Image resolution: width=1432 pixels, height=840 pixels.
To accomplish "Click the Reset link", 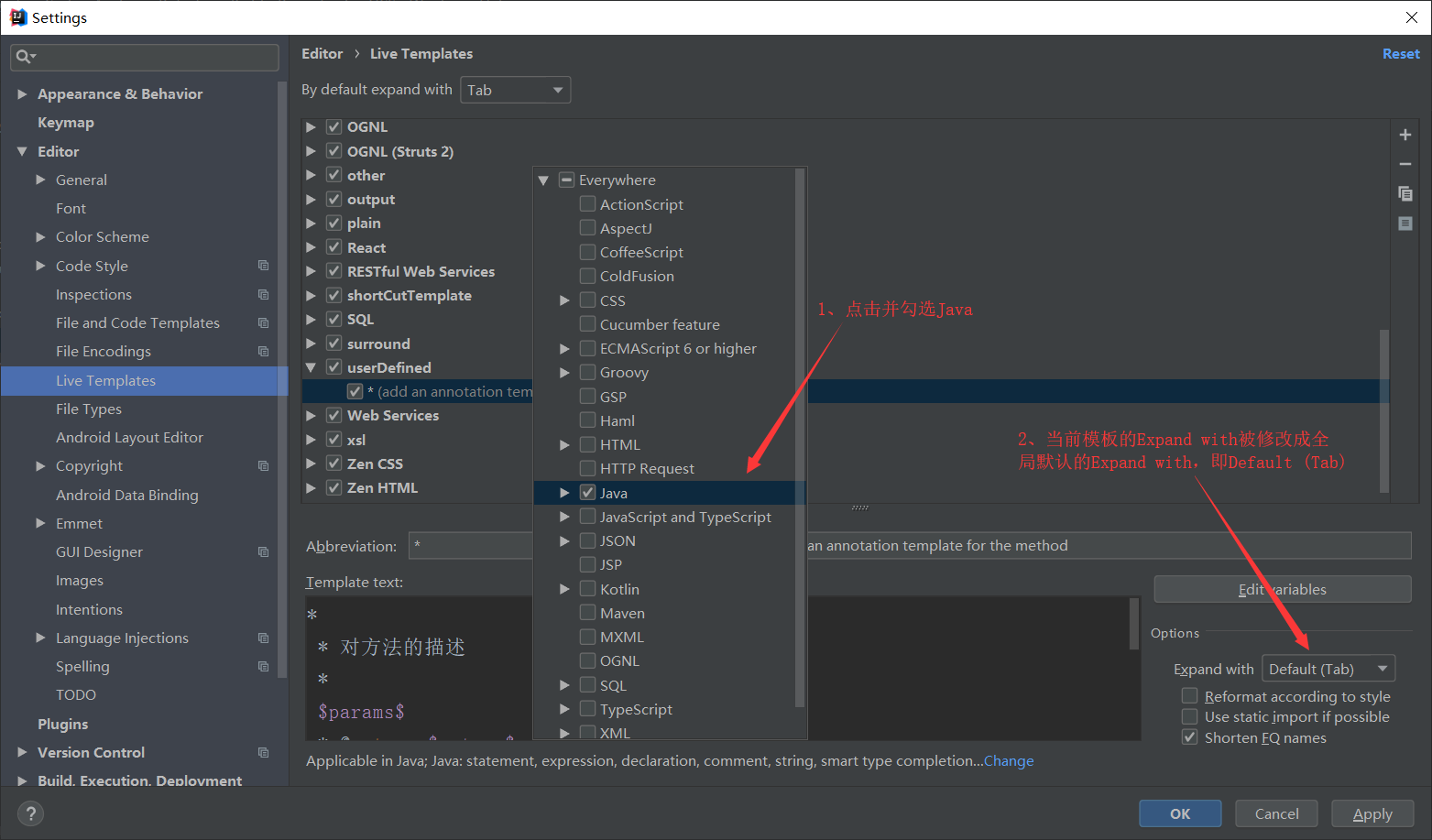I will pyautogui.click(x=1401, y=53).
